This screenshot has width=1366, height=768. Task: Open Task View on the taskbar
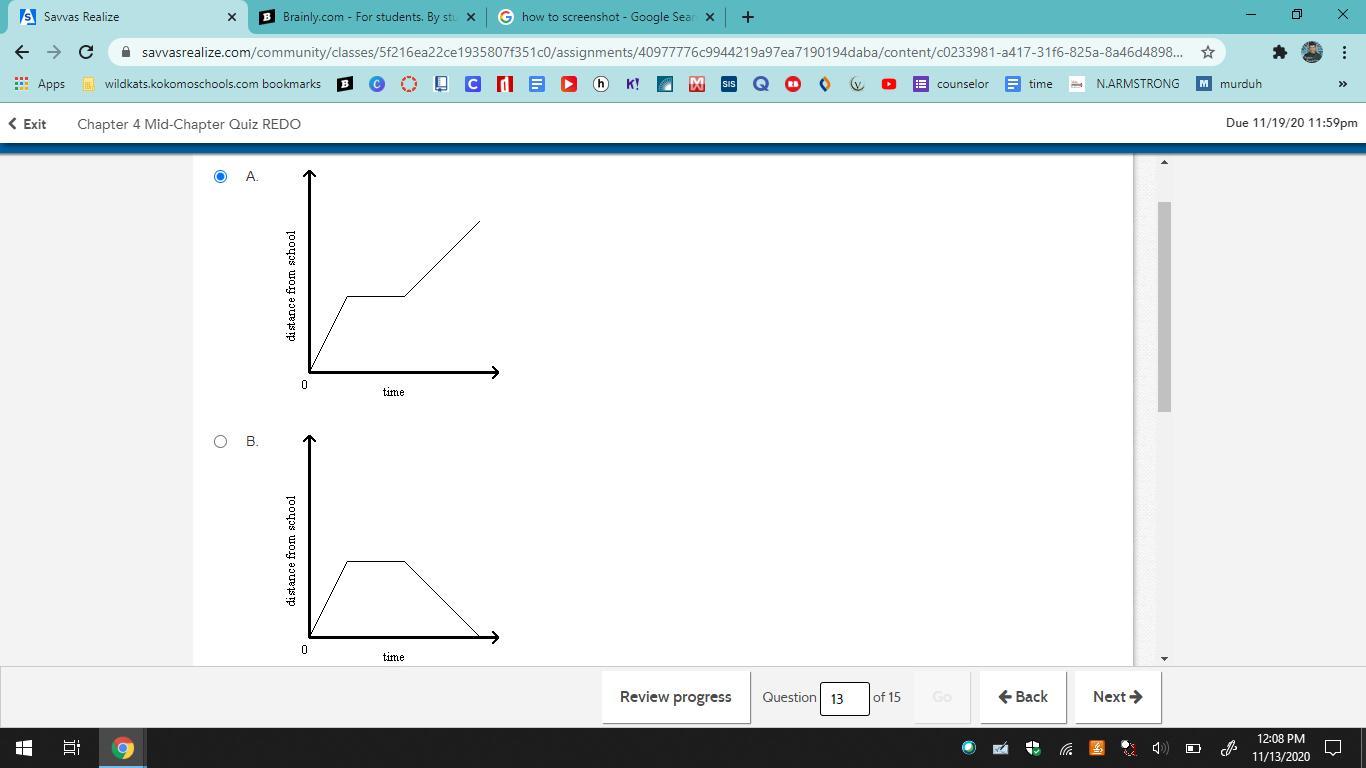pyautogui.click(x=72, y=748)
